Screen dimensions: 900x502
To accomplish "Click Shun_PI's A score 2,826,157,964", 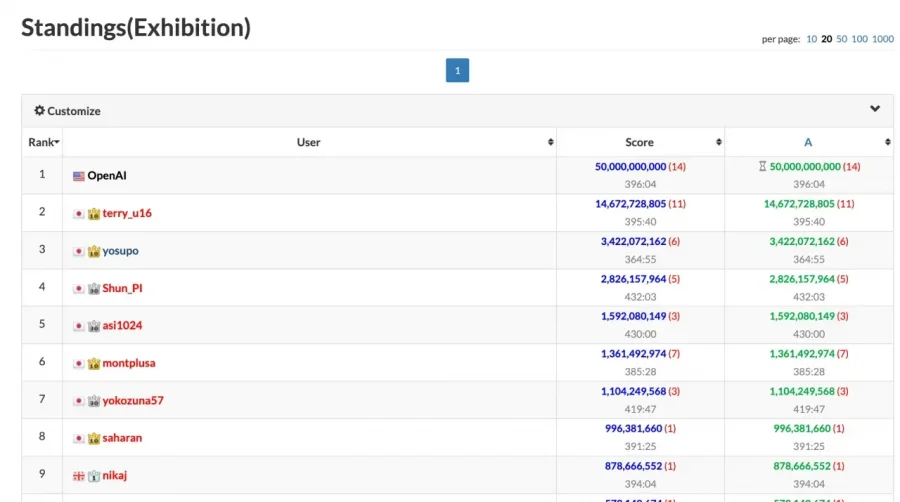I will [x=802, y=279].
